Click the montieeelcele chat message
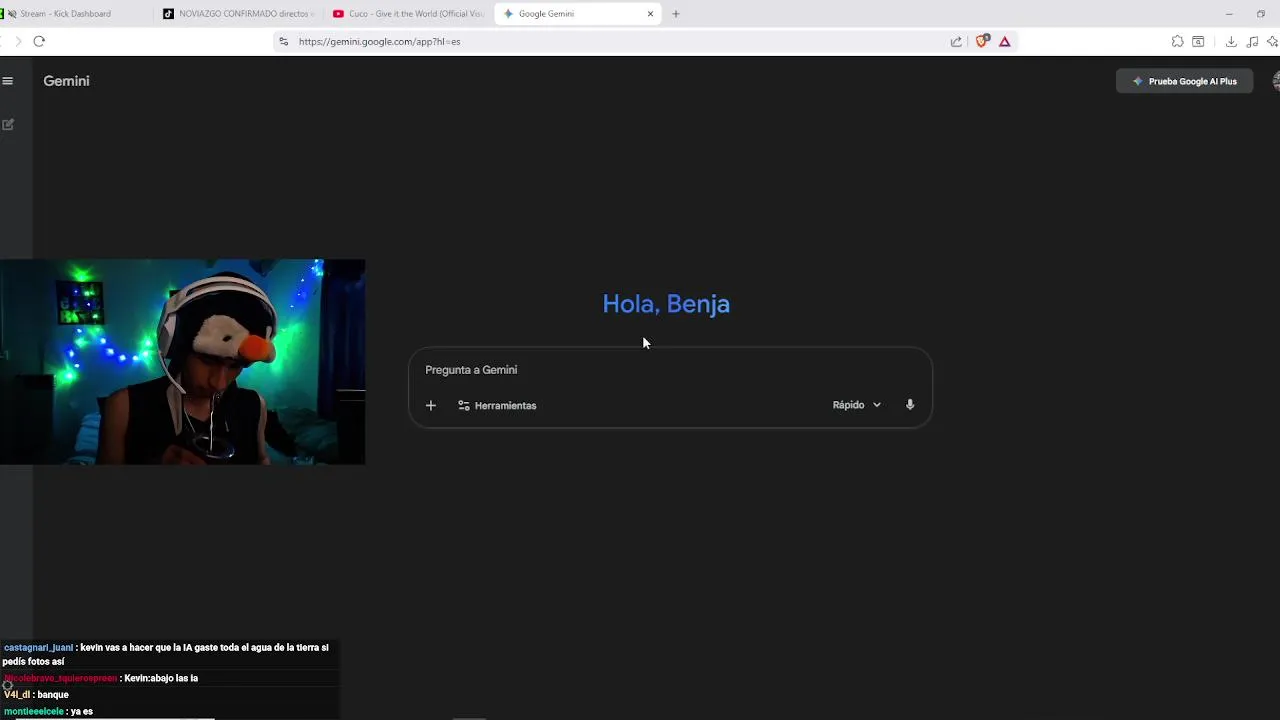This screenshot has width=1280, height=720. 48,712
